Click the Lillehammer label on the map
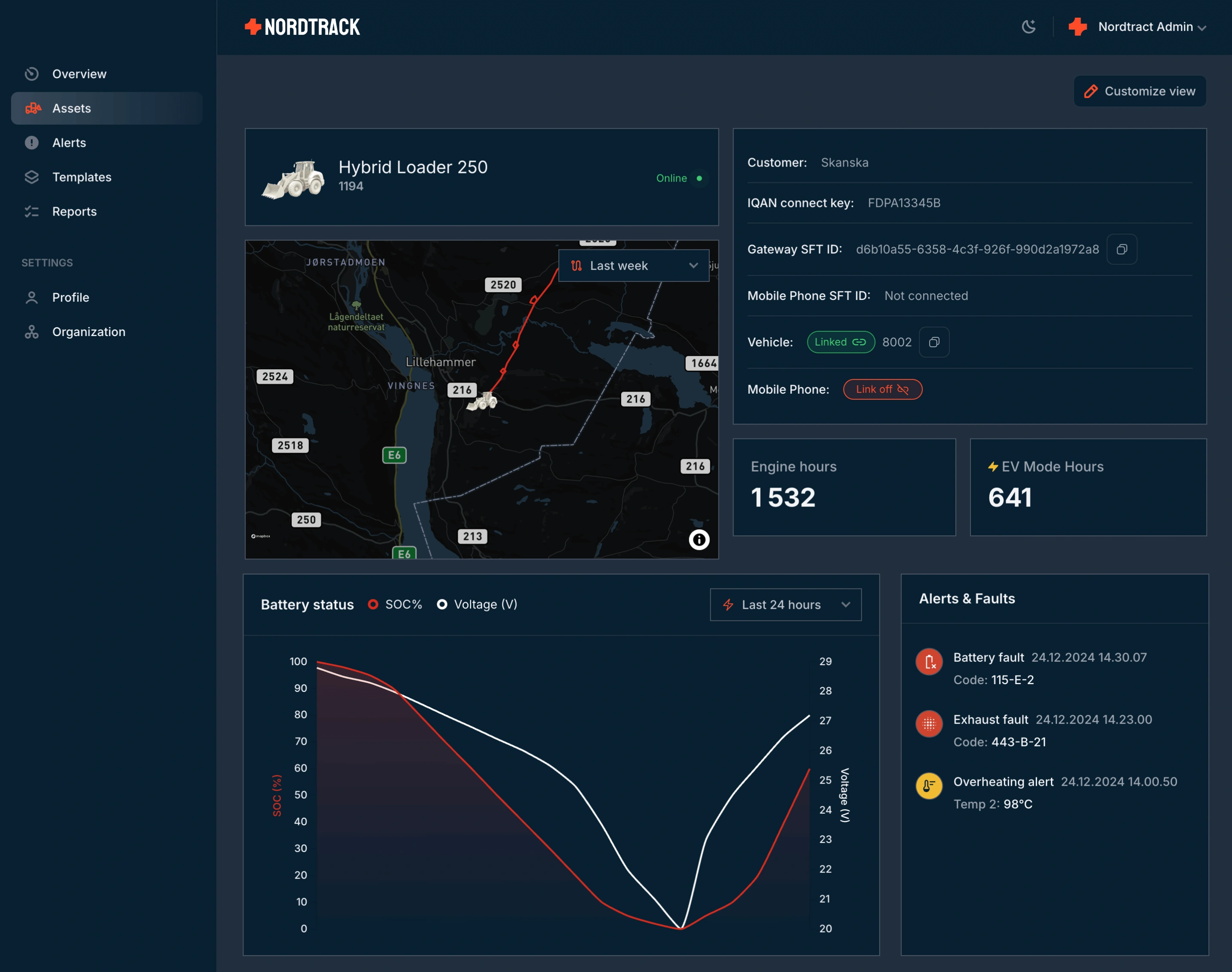This screenshot has width=1232, height=972. [x=440, y=362]
